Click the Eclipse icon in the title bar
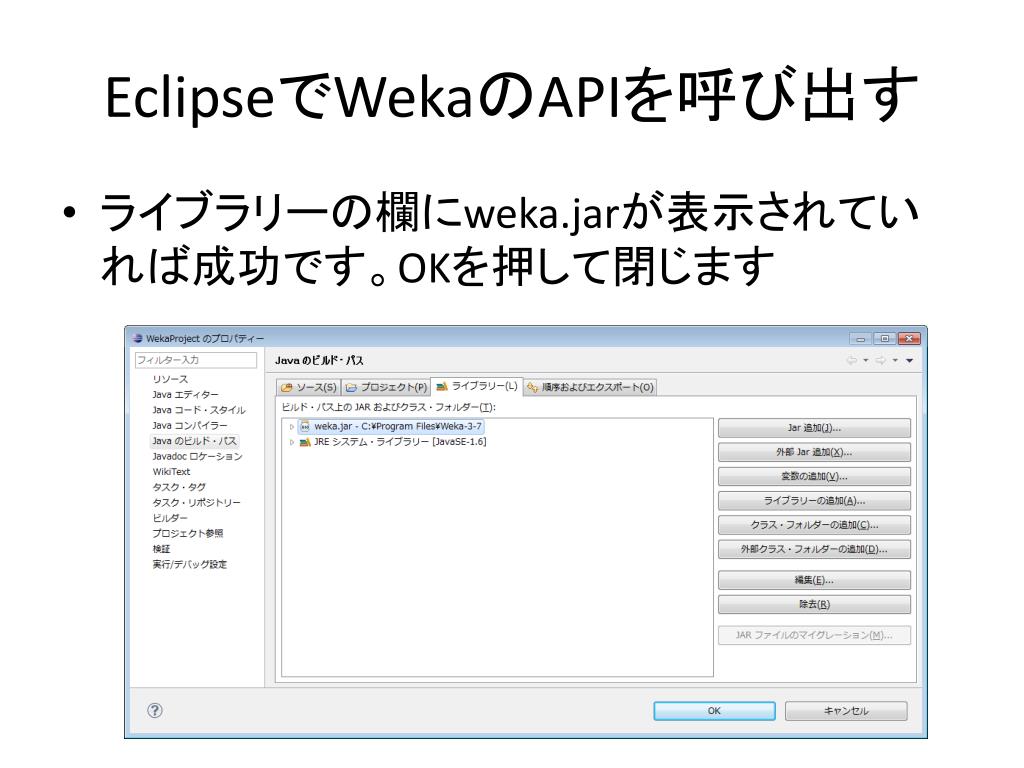Screen dimensions: 1024x768 click(x=138, y=338)
